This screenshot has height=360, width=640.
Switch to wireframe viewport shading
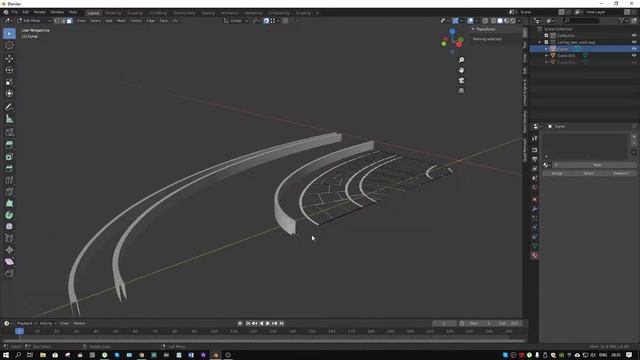pos(493,20)
